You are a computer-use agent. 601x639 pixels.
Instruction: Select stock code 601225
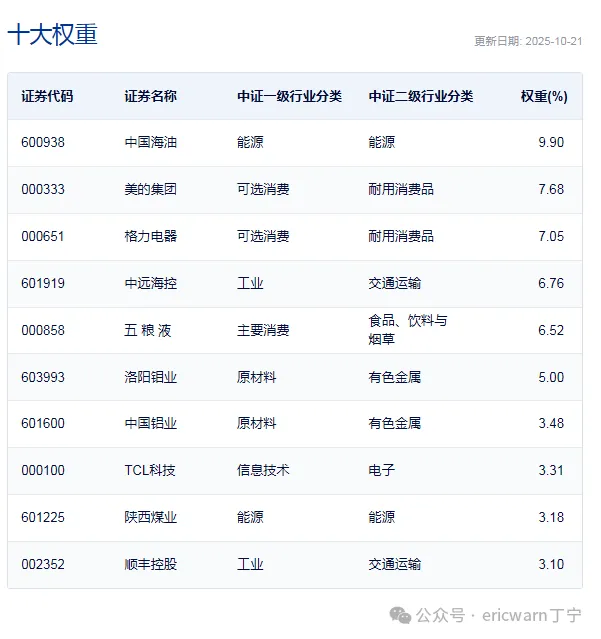[x=43, y=517]
